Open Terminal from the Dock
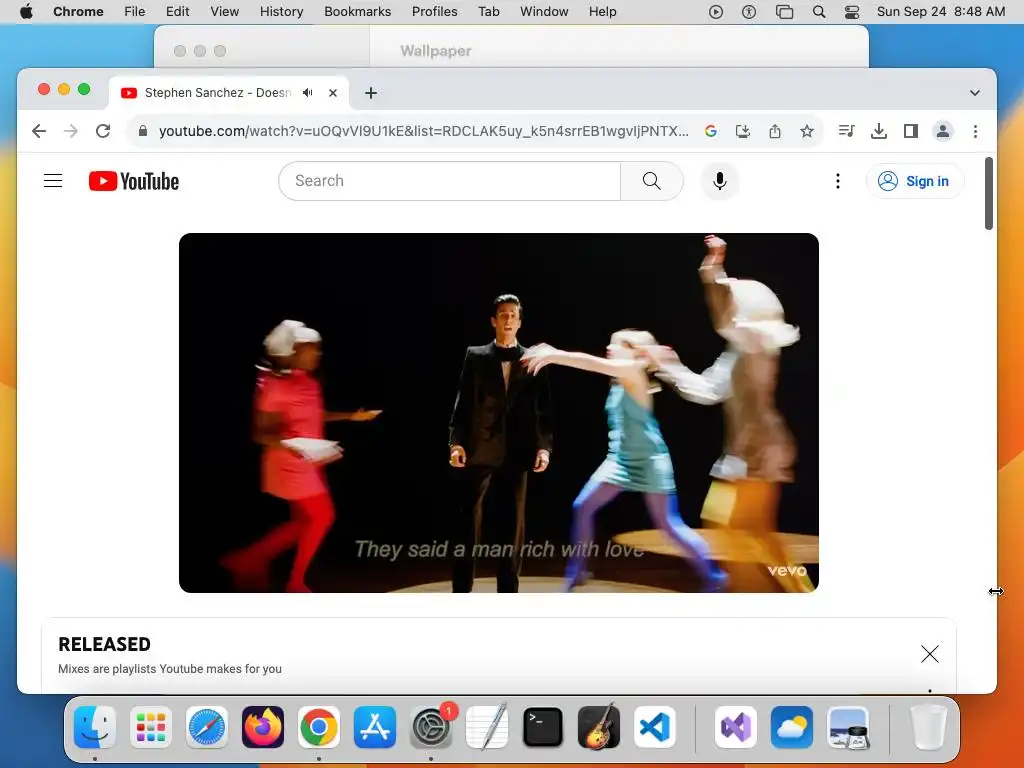The height and width of the screenshot is (768, 1024). 543,727
